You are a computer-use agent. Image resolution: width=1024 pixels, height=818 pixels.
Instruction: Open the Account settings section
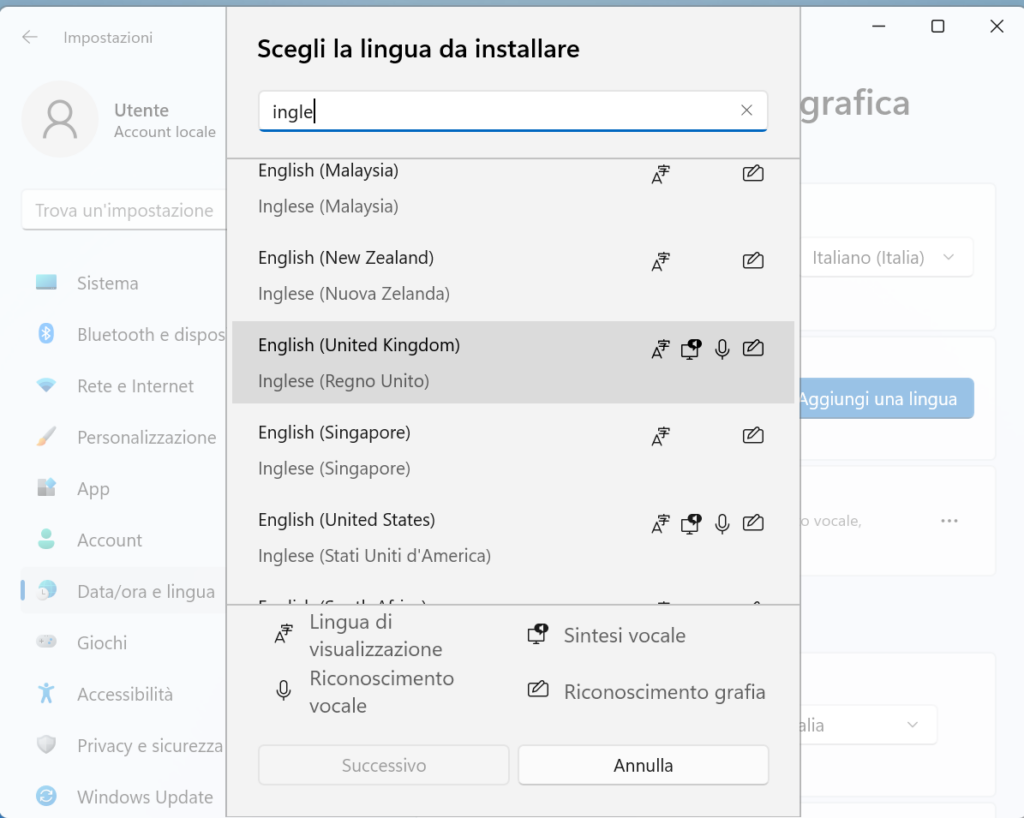pos(109,540)
